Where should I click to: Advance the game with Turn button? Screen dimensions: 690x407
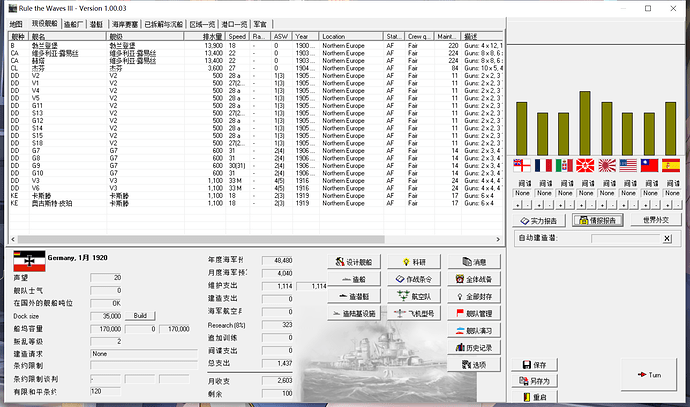pos(649,375)
